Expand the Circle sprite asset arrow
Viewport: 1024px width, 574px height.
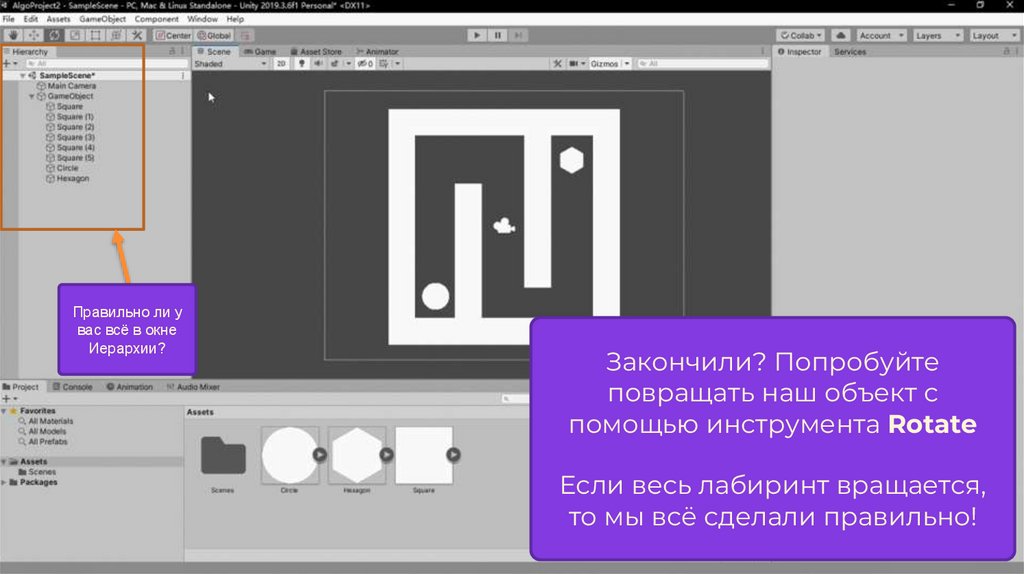coord(319,454)
